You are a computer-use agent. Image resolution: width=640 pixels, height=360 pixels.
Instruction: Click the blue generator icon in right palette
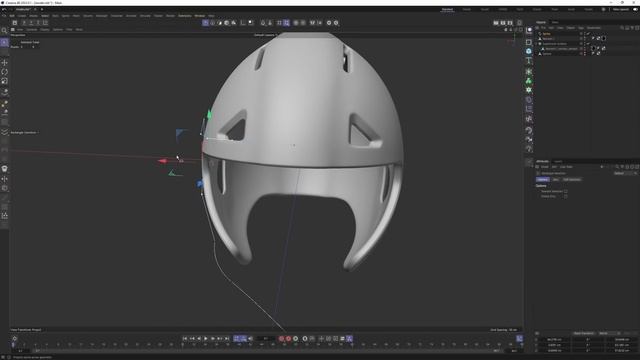point(529,51)
